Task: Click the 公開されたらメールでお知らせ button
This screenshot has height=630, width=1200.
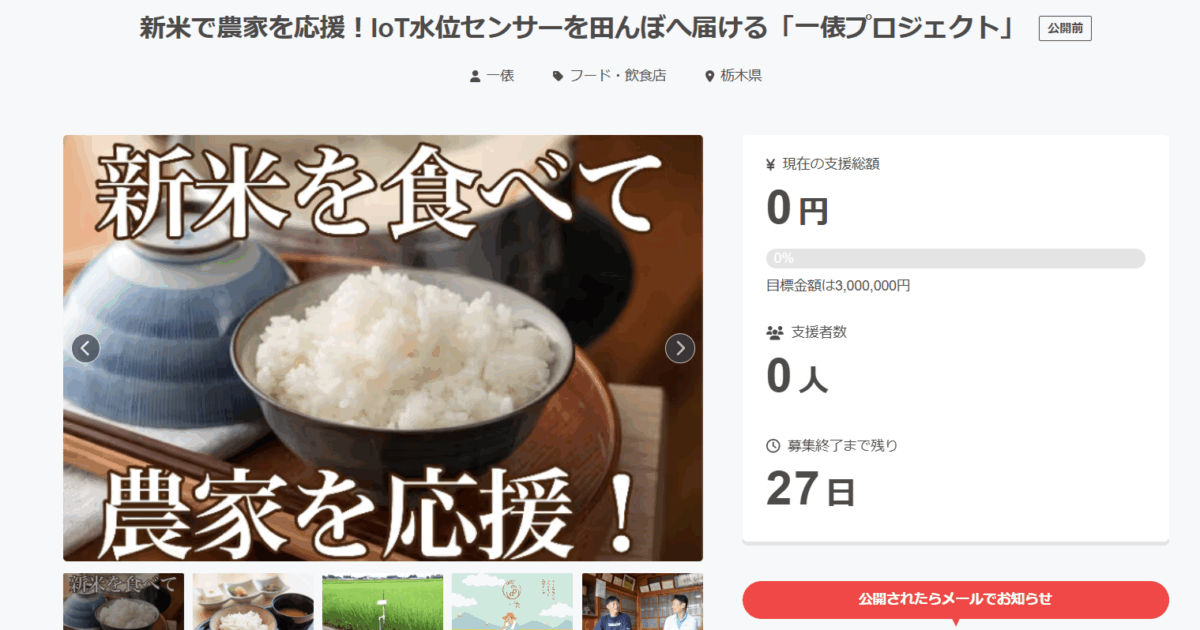Action: coord(955,599)
